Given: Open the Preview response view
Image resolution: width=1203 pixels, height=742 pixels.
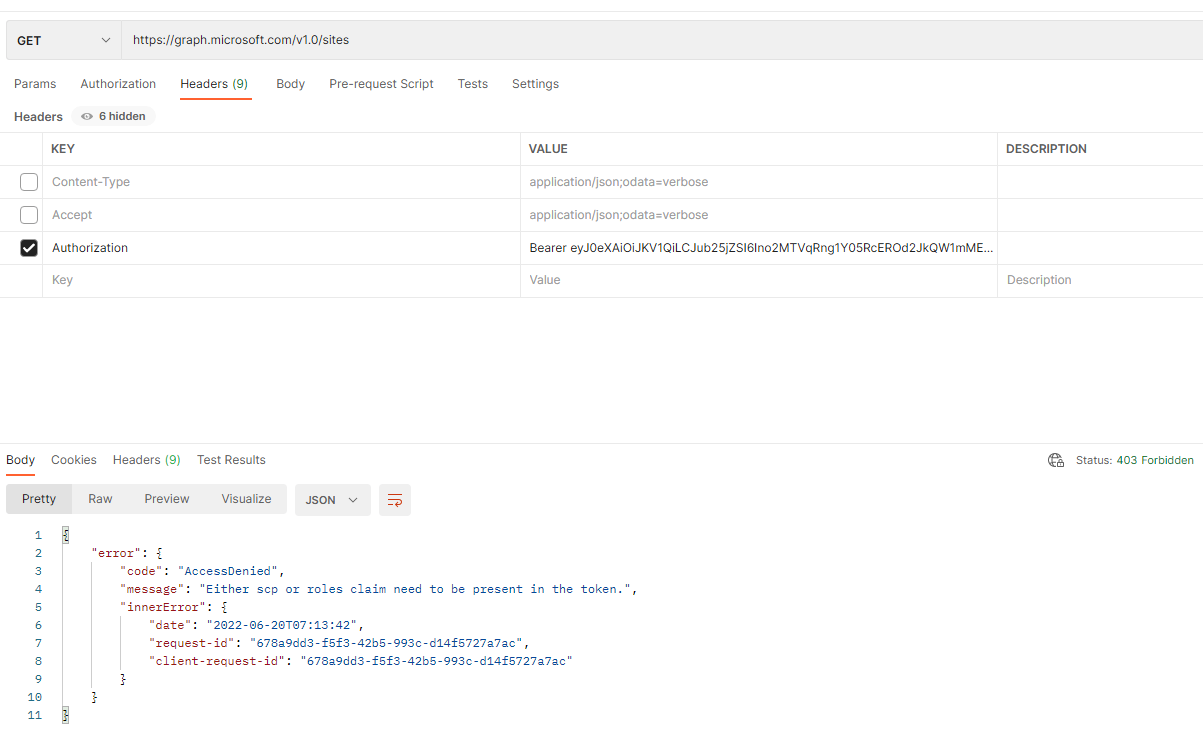Looking at the screenshot, I should (x=166, y=498).
